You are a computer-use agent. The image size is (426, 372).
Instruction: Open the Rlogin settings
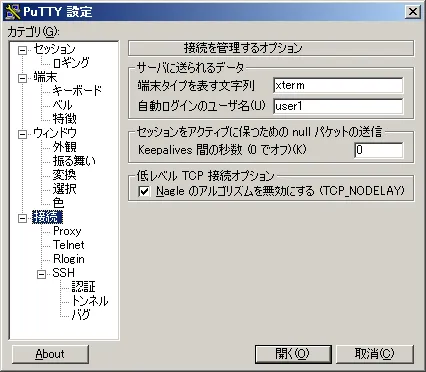tap(68, 259)
